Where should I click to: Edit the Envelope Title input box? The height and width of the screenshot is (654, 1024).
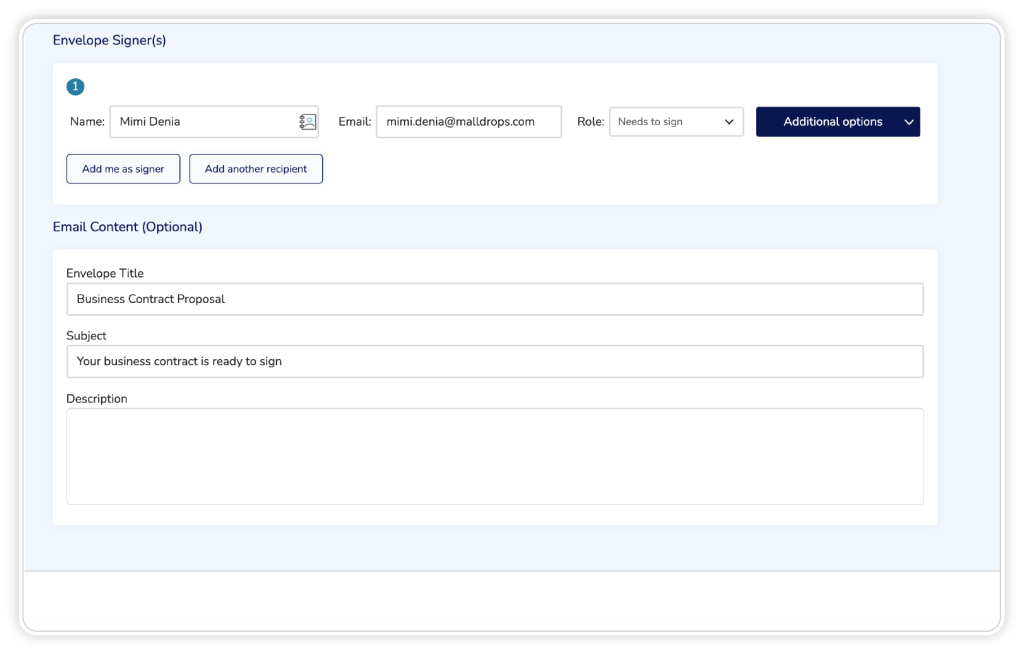(x=494, y=299)
